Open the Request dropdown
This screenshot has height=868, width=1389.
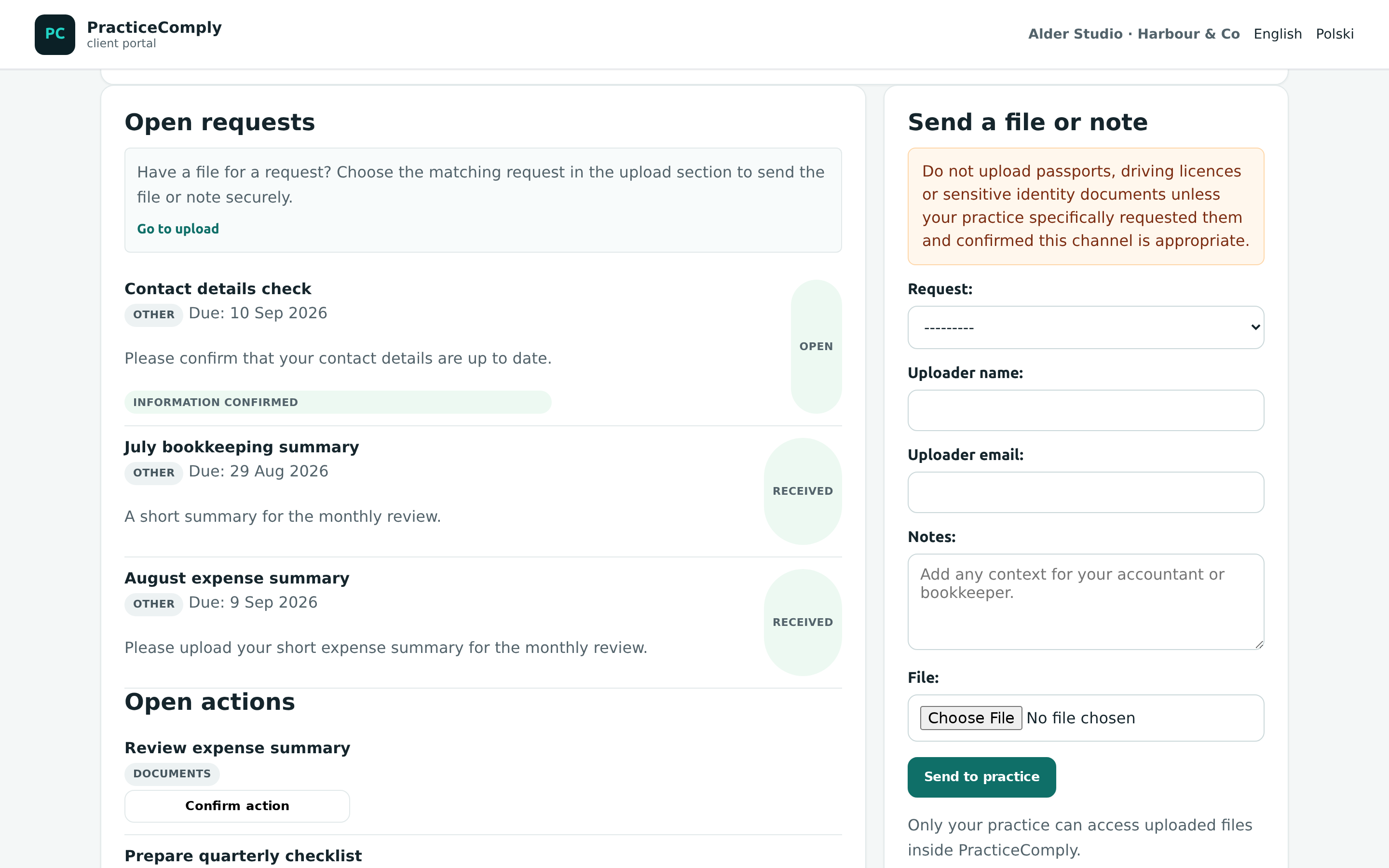[1085, 327]
